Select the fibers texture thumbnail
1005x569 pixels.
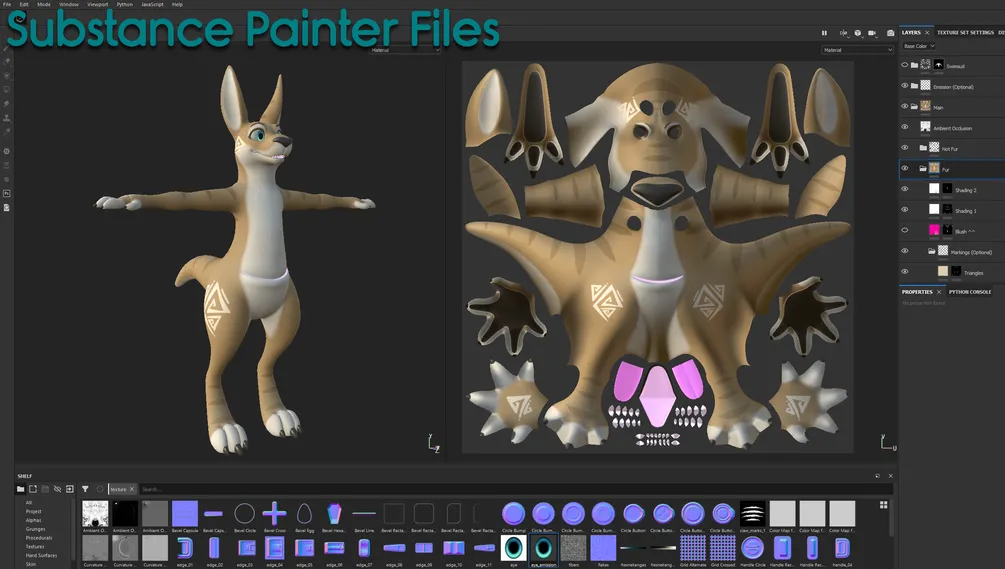click(x=573, y=548)
